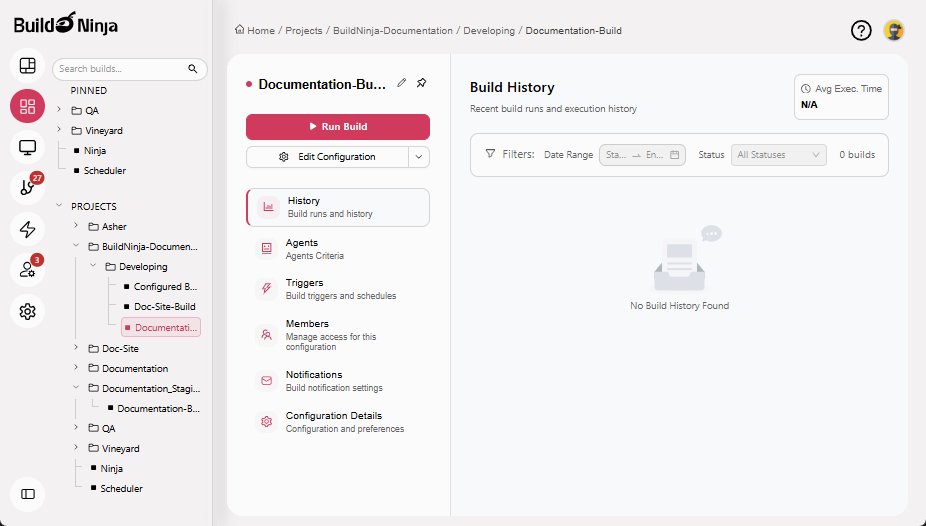The image size is (926, 526).
Task: Open the Triggers section
Action: [338, 289]
